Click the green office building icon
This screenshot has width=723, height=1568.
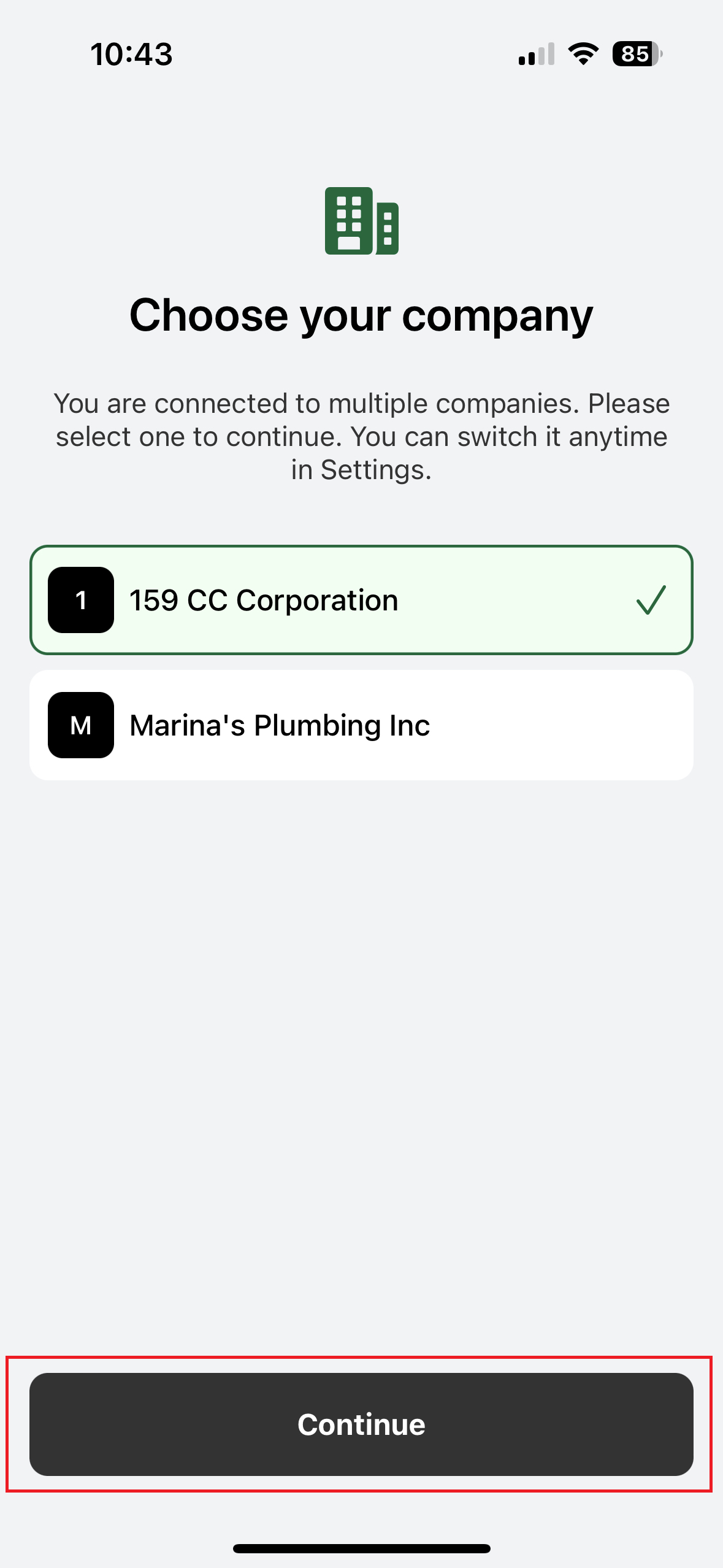point(361,221)
